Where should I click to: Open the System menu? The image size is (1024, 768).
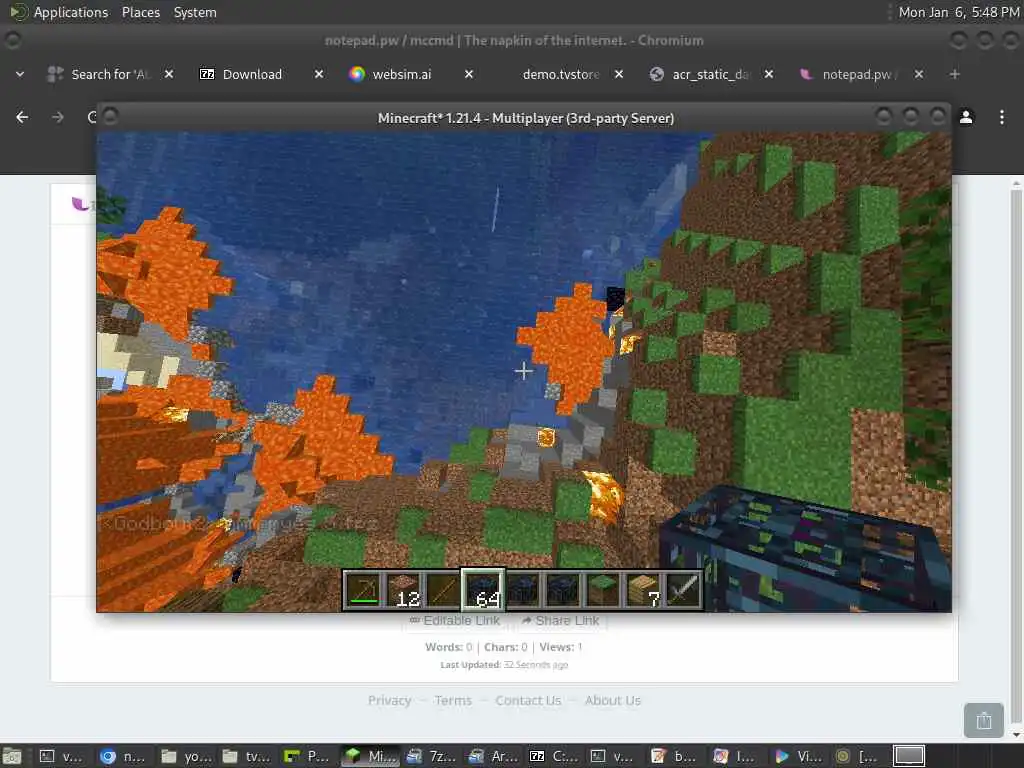195,12
